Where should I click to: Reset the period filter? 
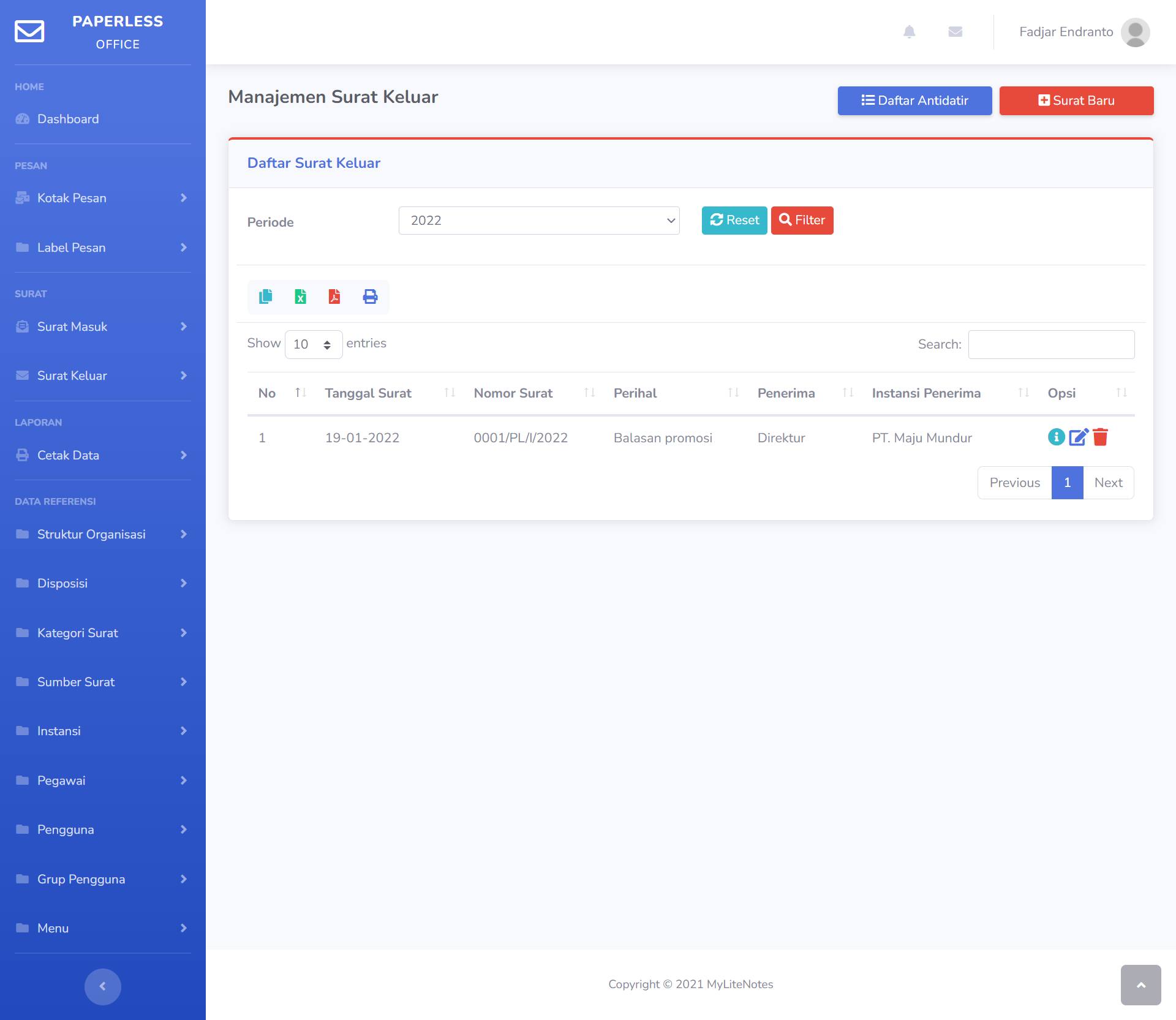click(x=734, y=221)
